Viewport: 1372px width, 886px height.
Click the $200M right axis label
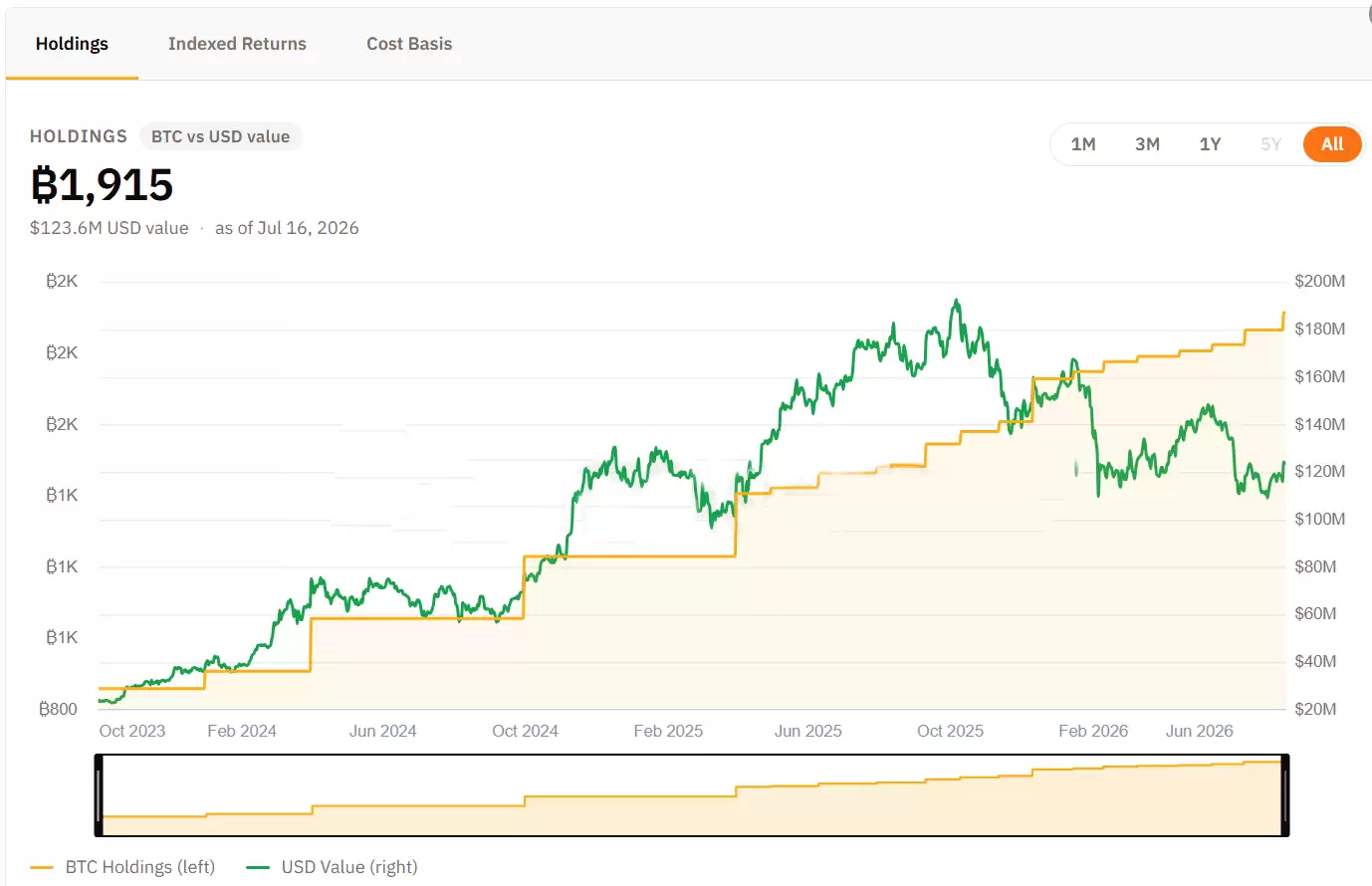pyautogui.click(x=1319, y=281)
